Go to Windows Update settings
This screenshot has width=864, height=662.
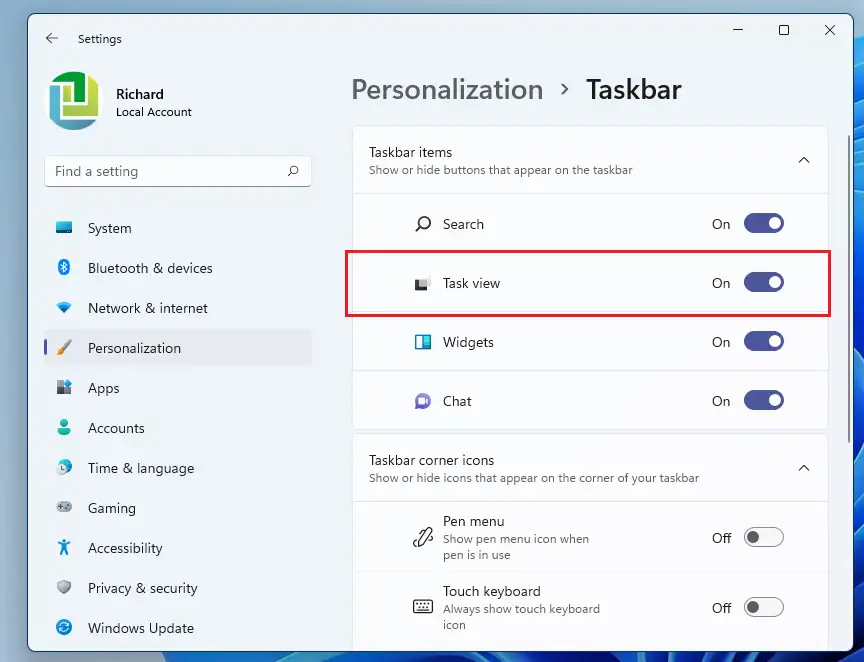pos(178,628)
